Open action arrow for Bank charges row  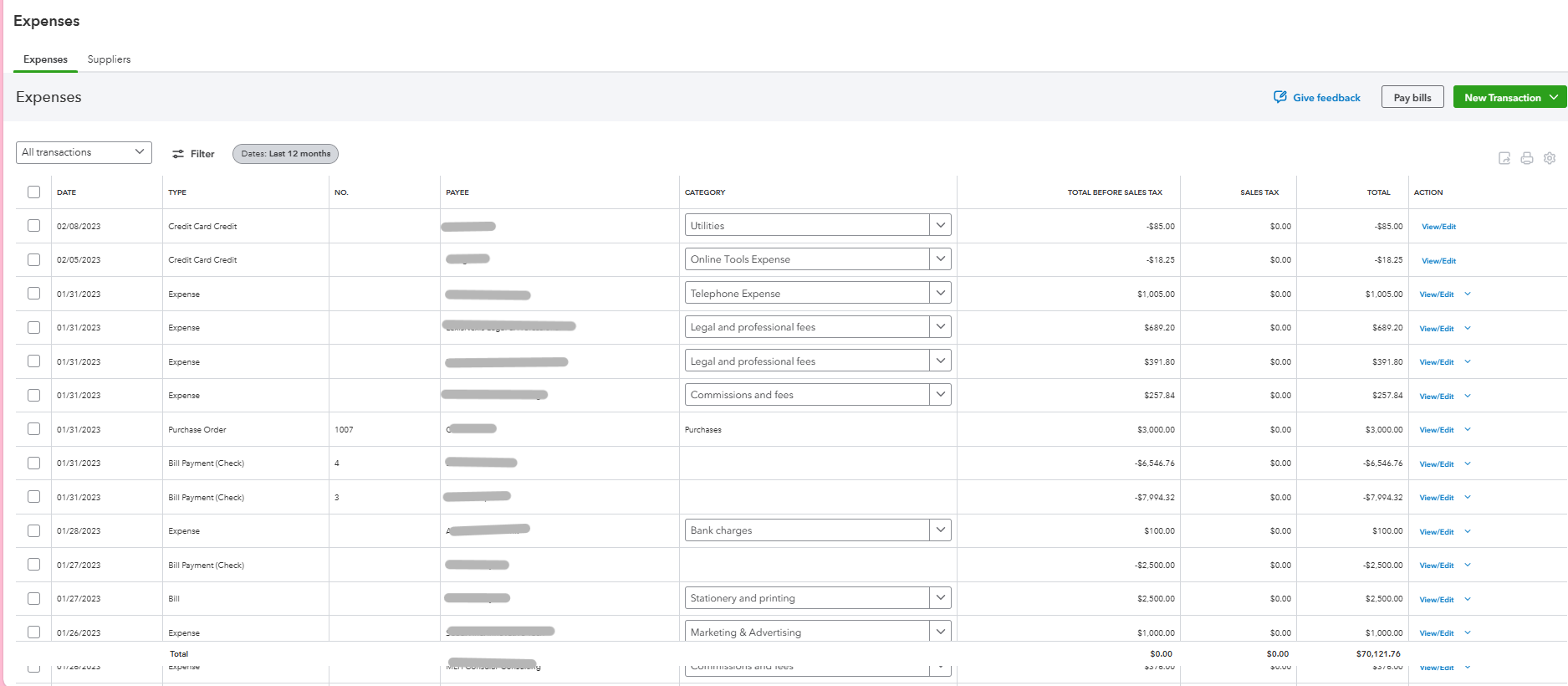[x=1468, y=531]
